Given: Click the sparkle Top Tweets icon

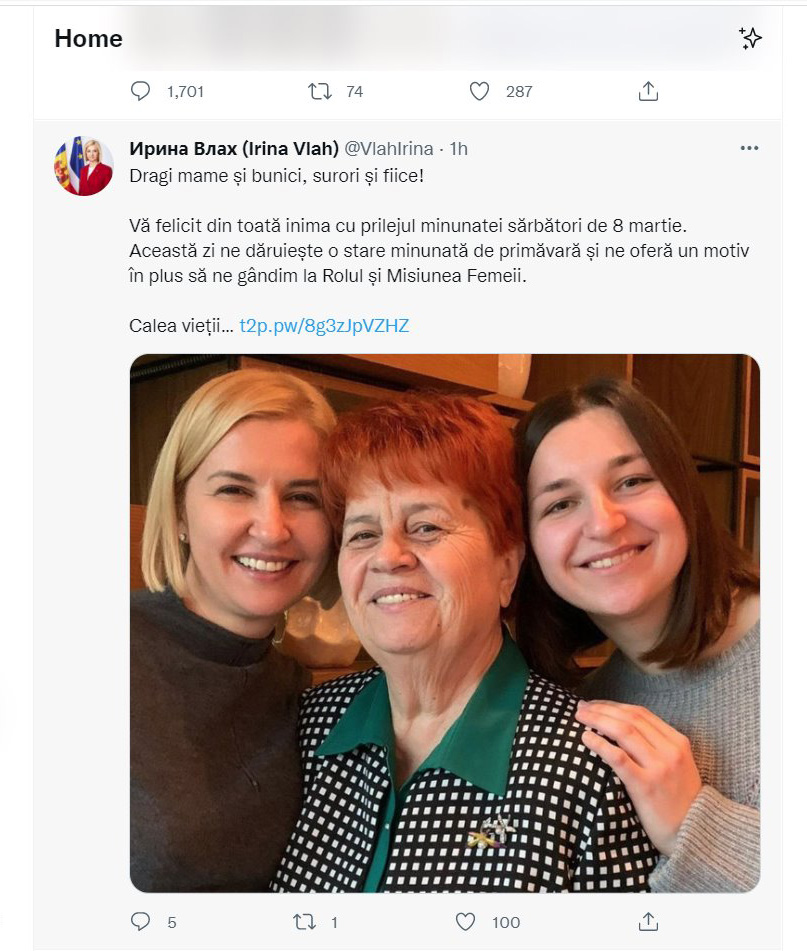Looking at the screenshot, I should pos(750,39).
